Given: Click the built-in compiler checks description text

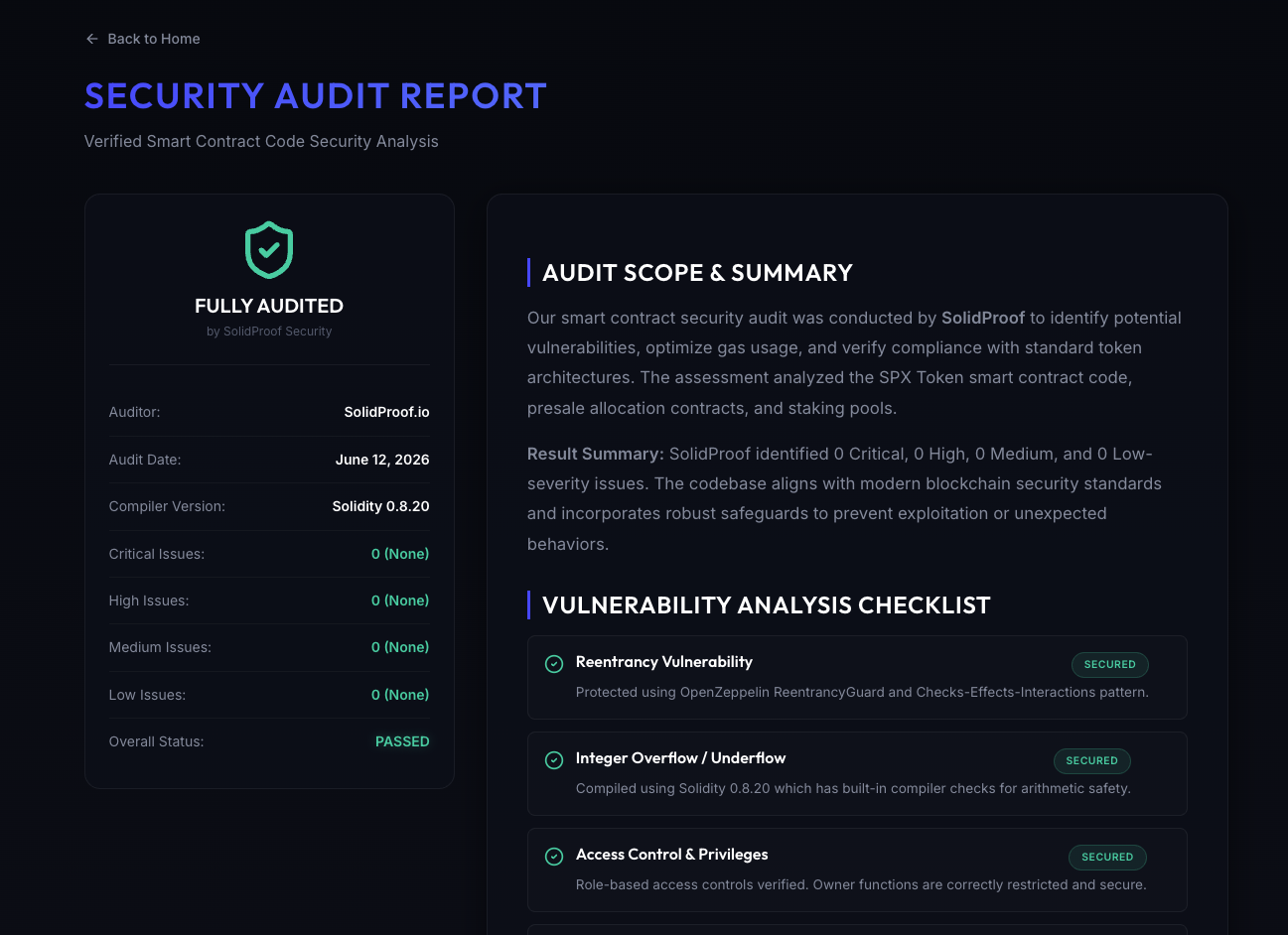Looking at the screenshot, I should point(853,788).
